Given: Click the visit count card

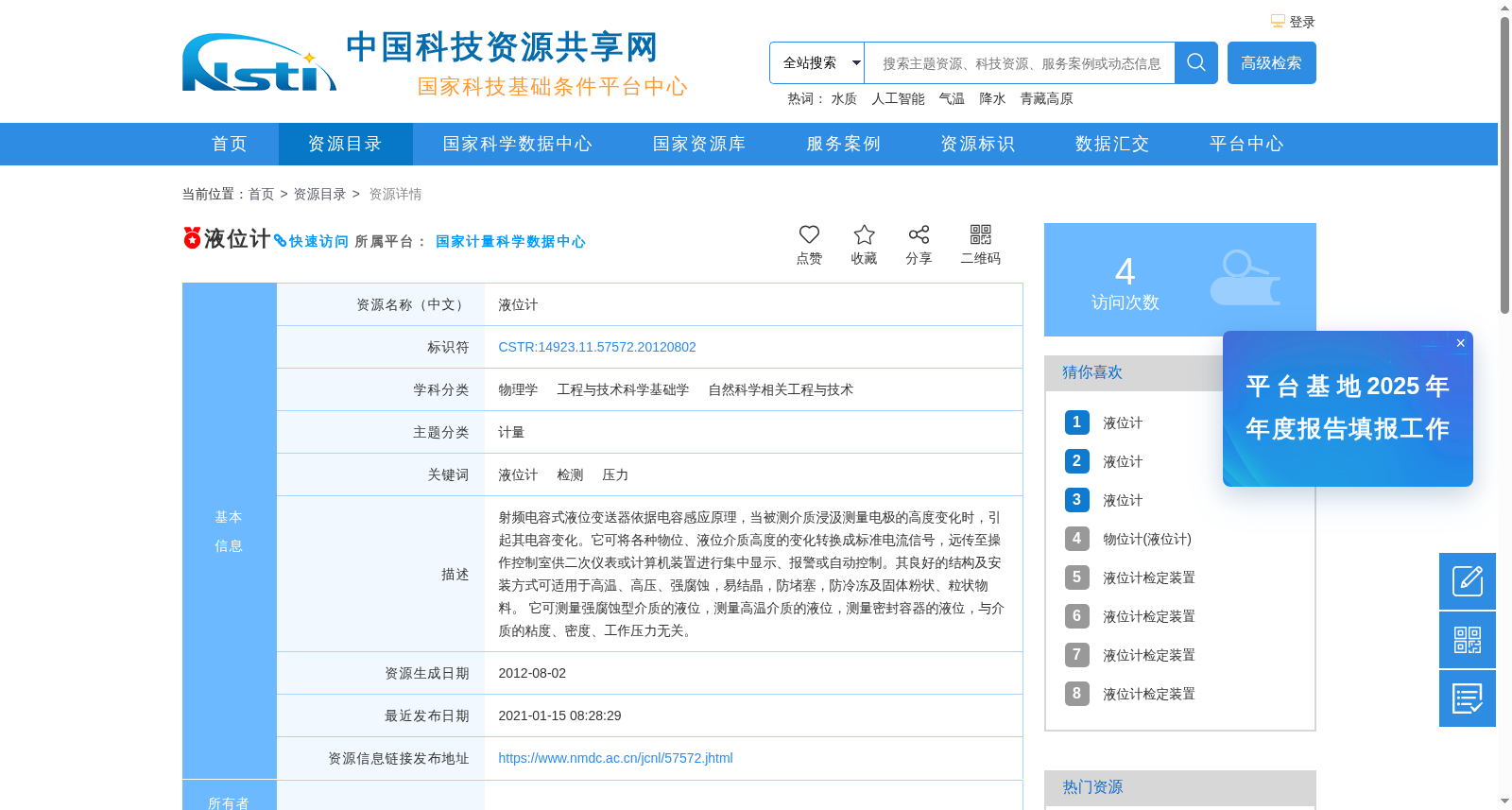Looking at the screenshot, I should pyautogui.click(x=1180, y=280).
